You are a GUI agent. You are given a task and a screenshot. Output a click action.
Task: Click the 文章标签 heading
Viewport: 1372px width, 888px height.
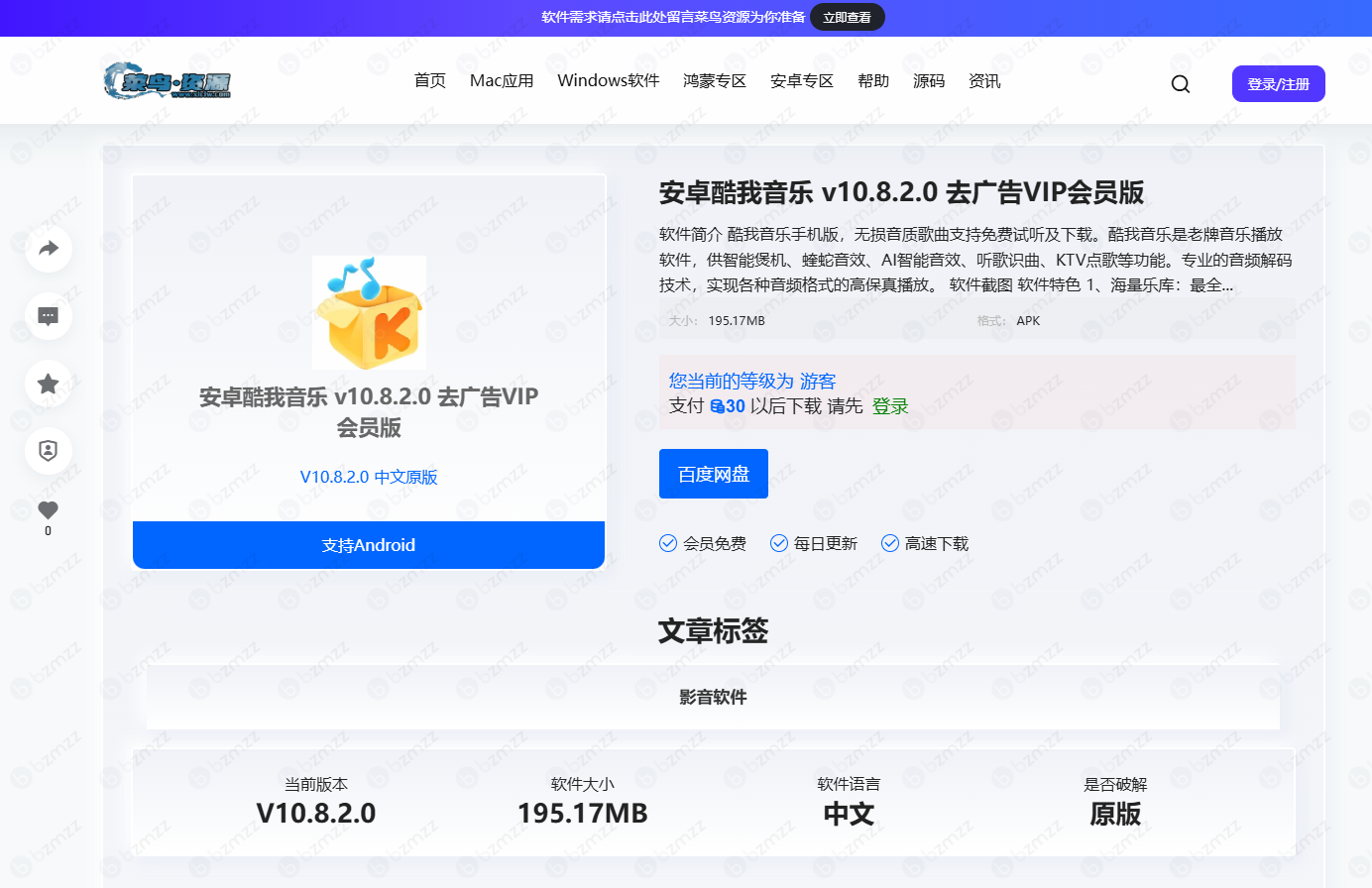coord(713,631)
